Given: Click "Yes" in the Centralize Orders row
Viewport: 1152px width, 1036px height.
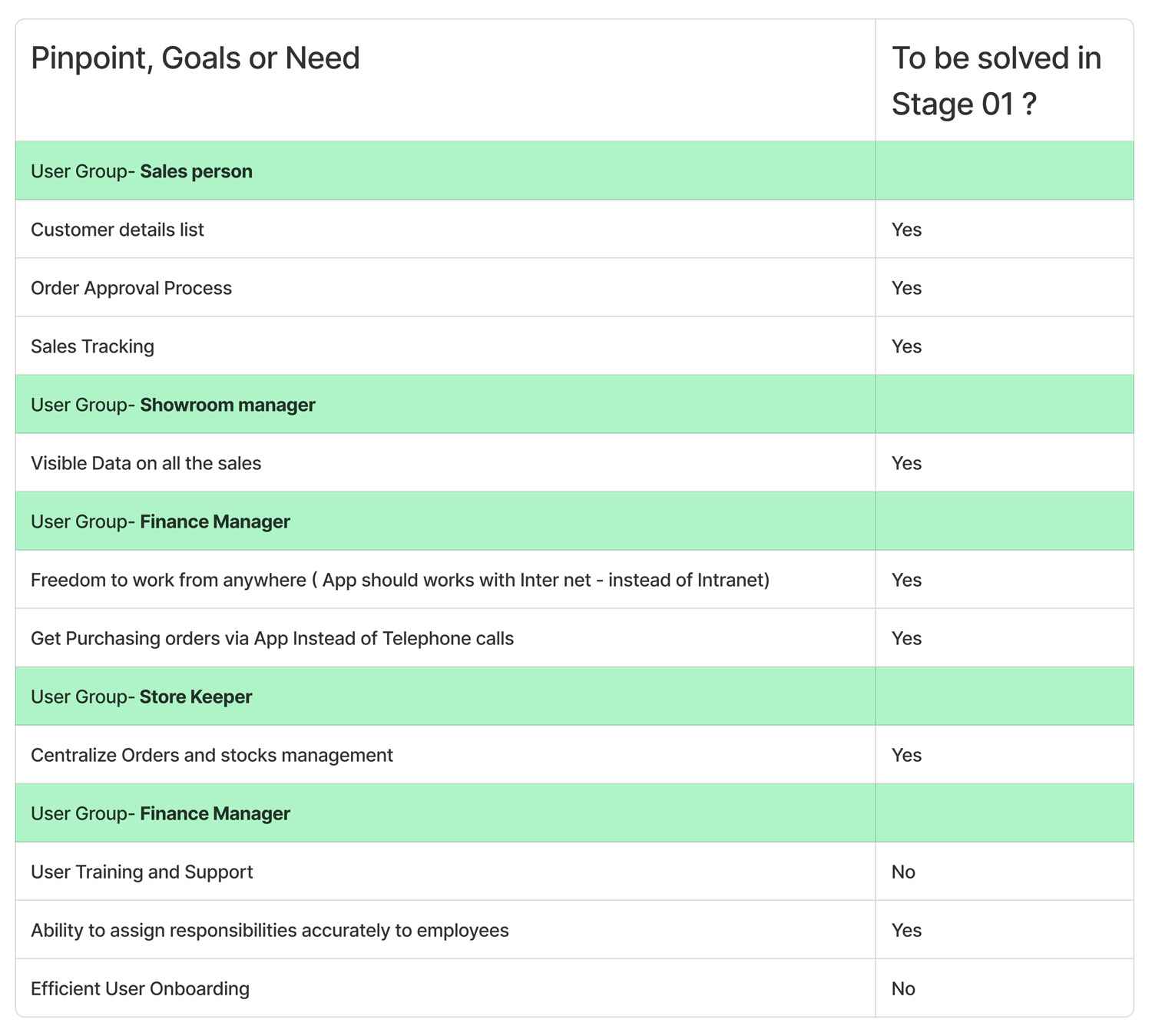Looking at the screenshot, I should (x=906, y=755).
